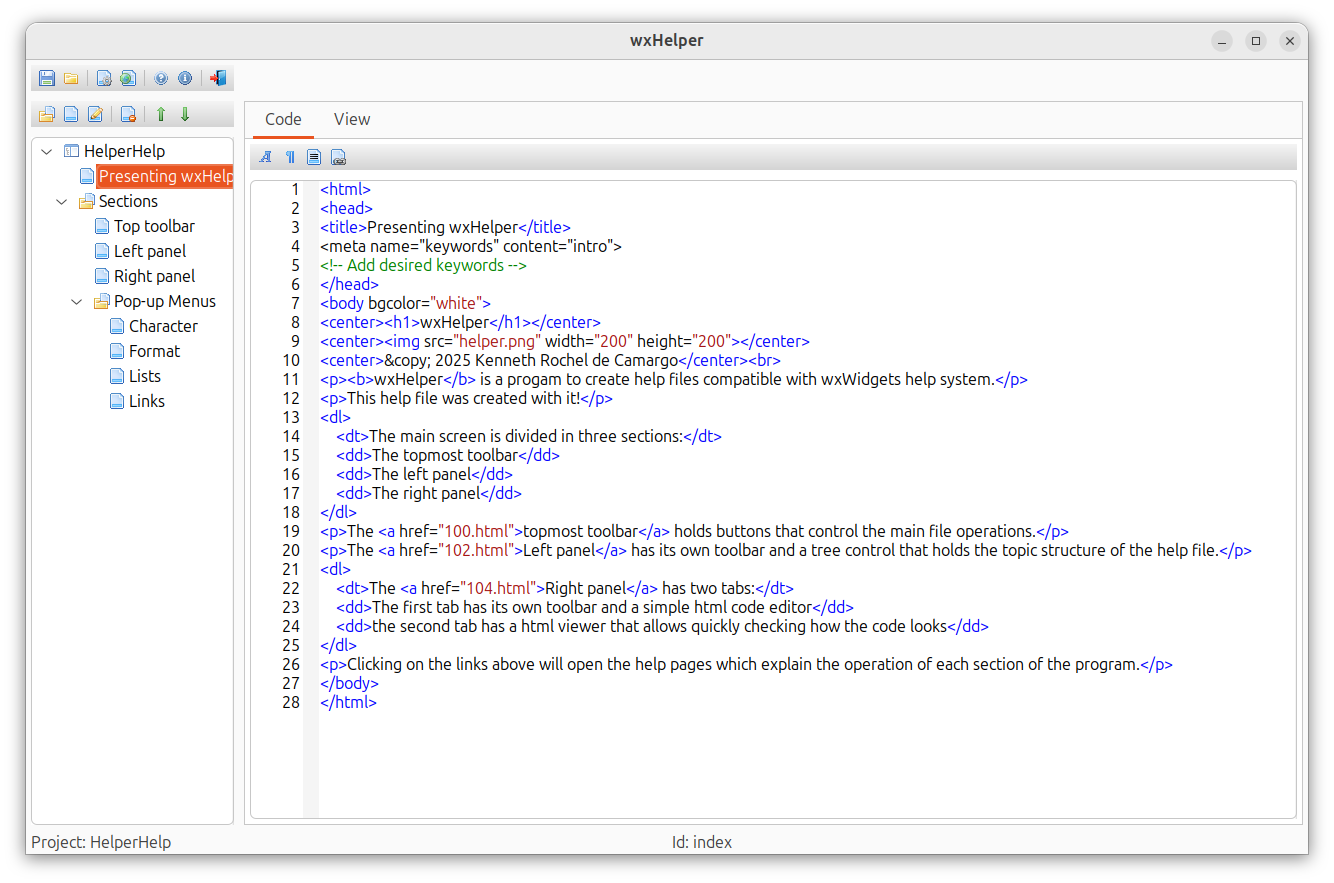Click the green up arrow icon
The height and width of the screenshot is (883, 1334).
point(161,114)
